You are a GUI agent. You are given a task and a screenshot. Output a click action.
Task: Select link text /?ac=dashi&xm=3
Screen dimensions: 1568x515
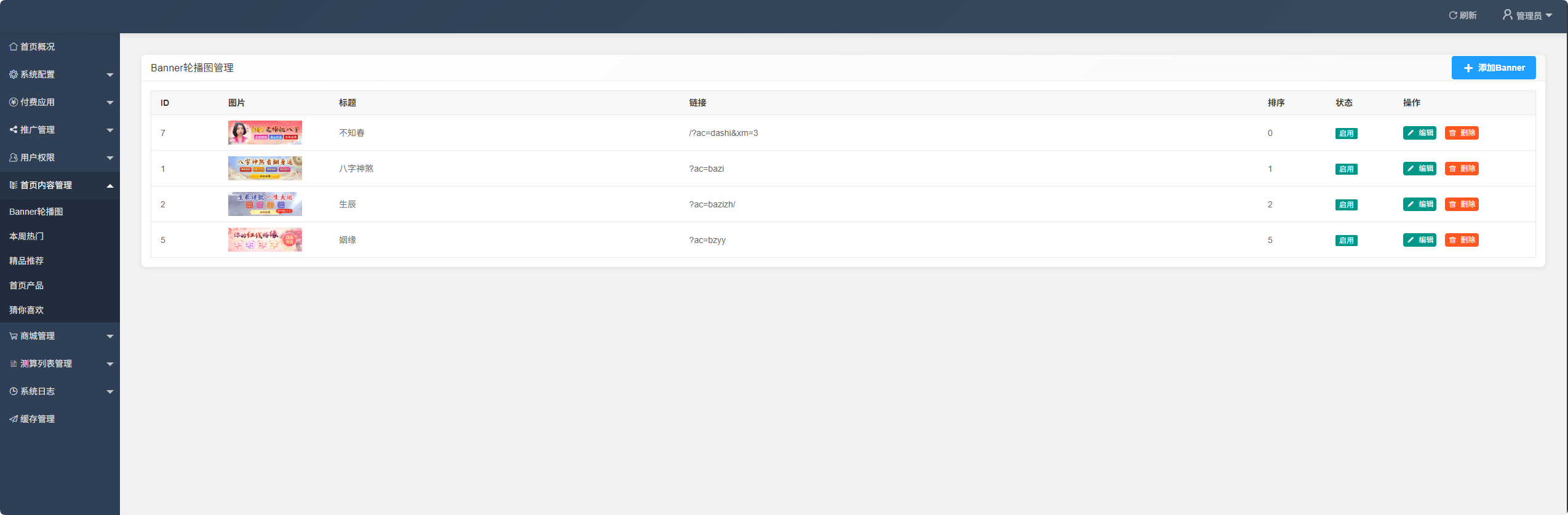(723, 133)
